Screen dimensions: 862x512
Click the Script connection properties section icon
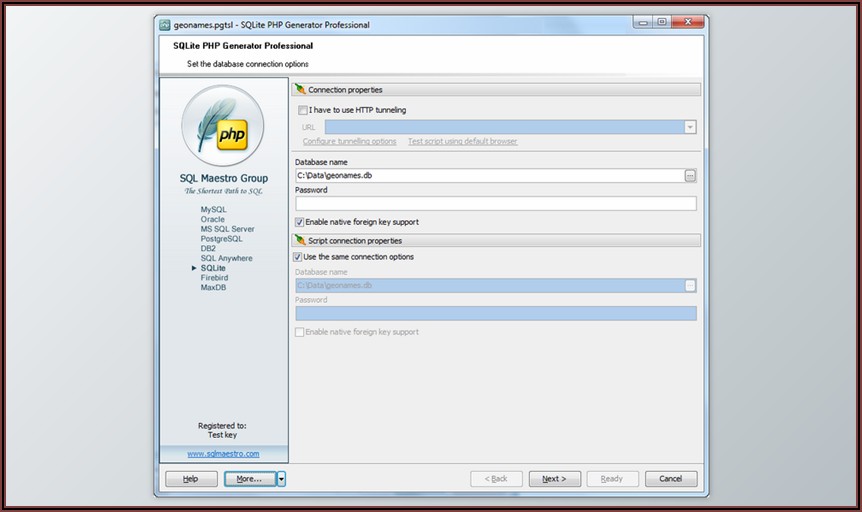[x=300, y=241]
